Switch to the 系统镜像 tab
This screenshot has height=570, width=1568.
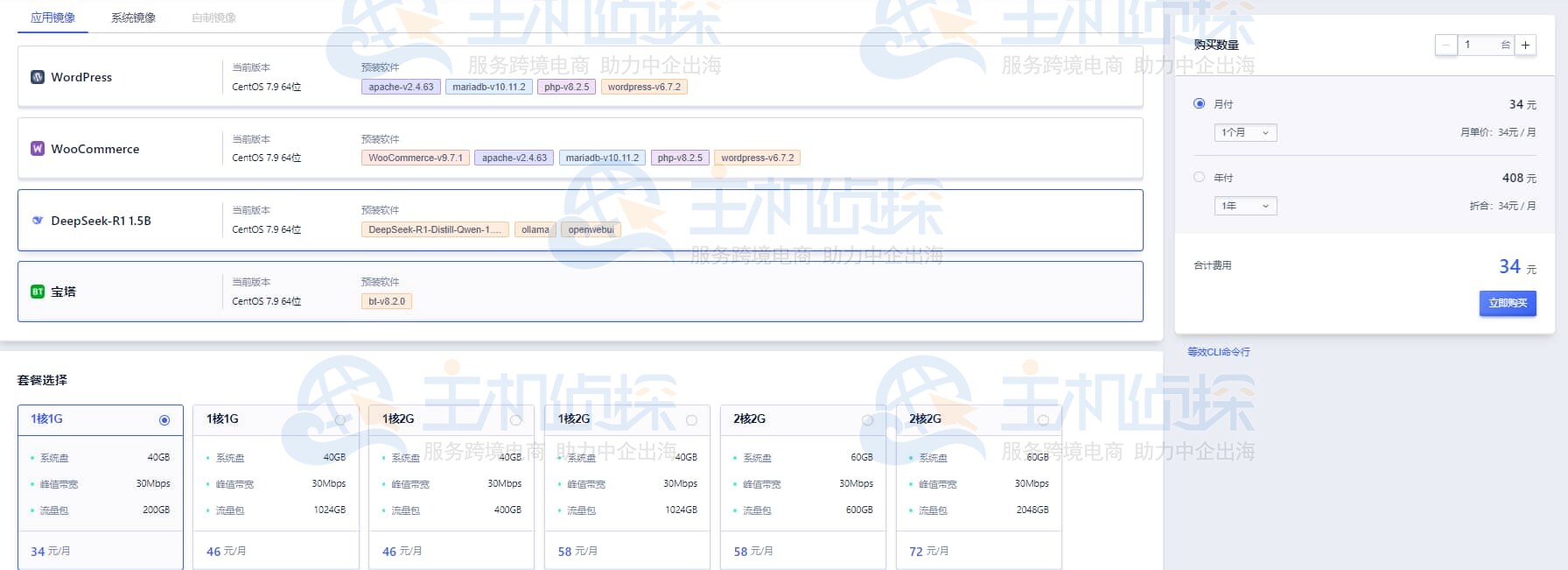click(x=133, y=18)
